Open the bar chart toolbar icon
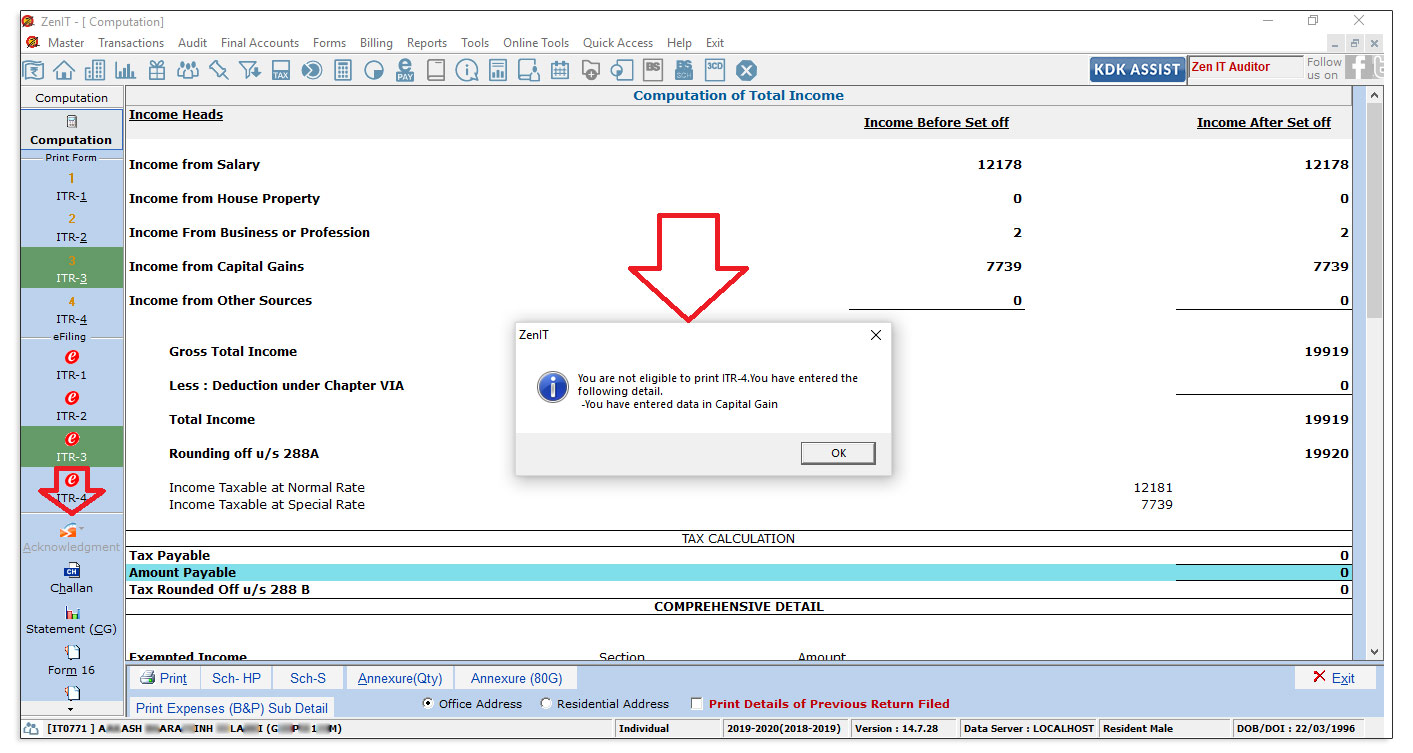 (126, 70)
